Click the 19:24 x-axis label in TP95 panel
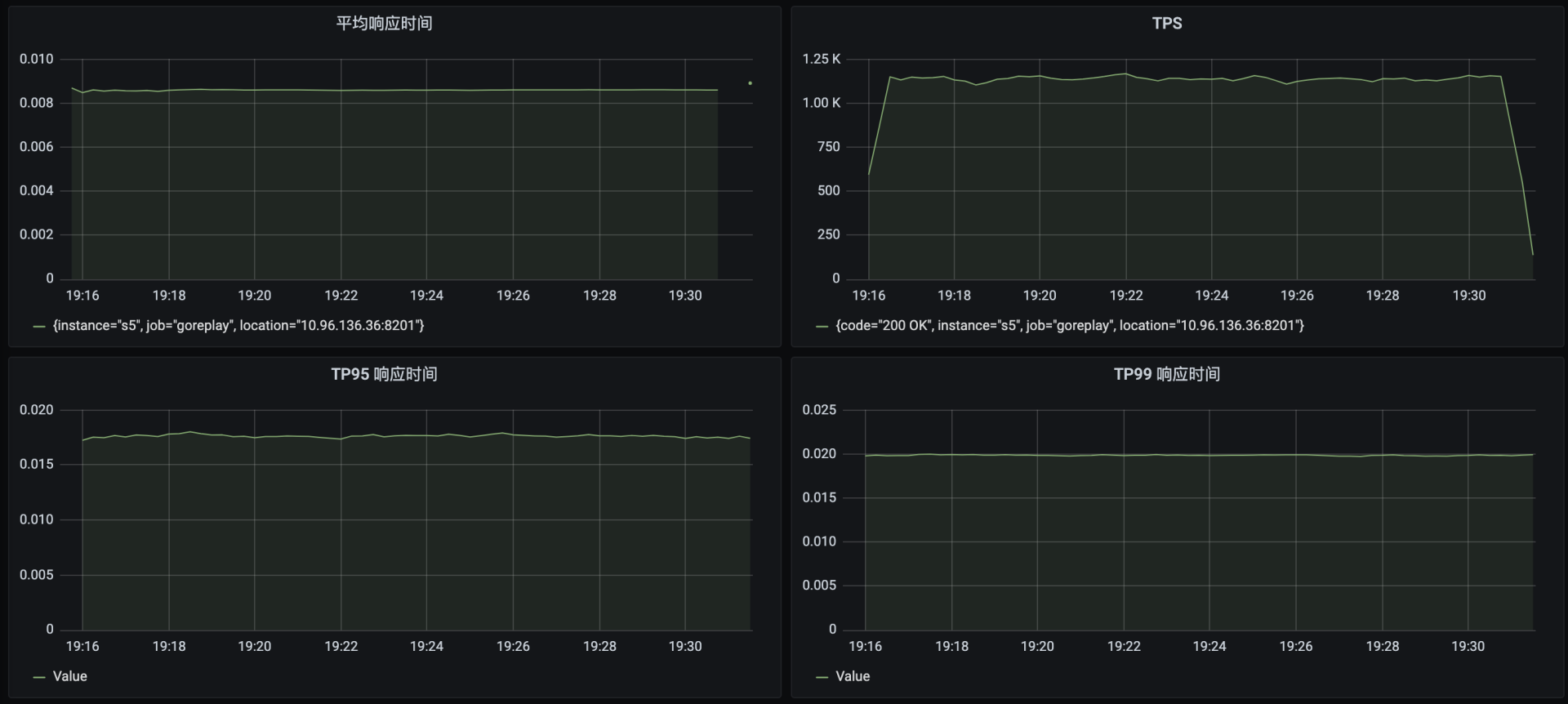The height and width of the screenshot is (704, 1568). [426, 647]
